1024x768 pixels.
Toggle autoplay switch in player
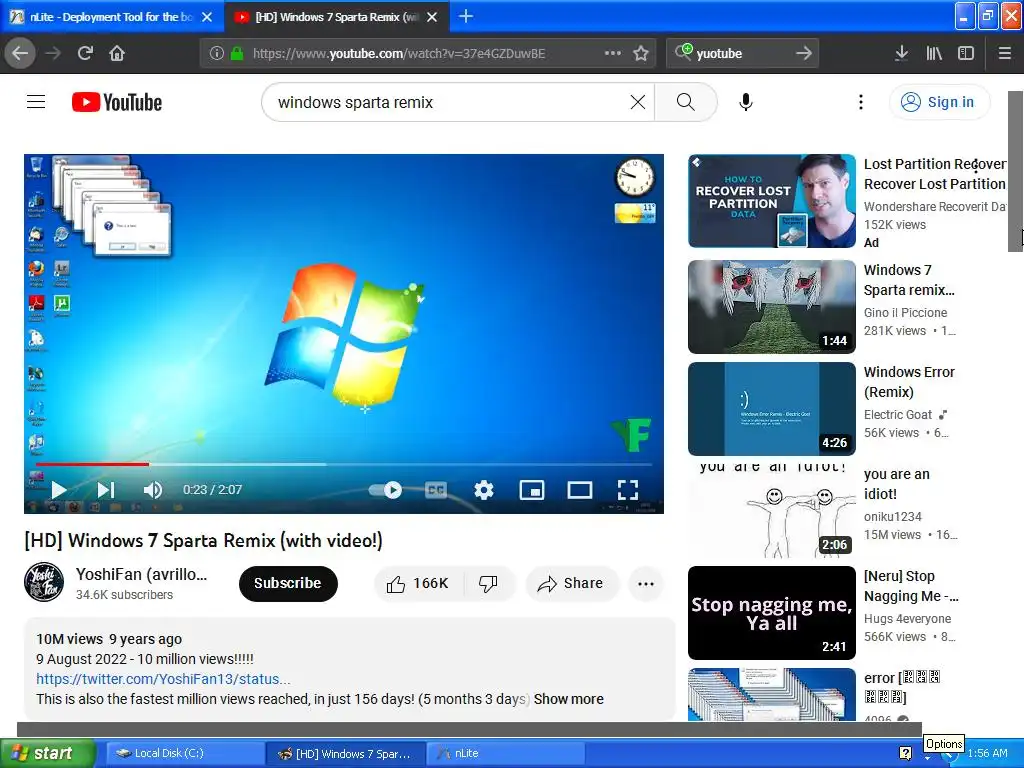[x=385, y=490]
